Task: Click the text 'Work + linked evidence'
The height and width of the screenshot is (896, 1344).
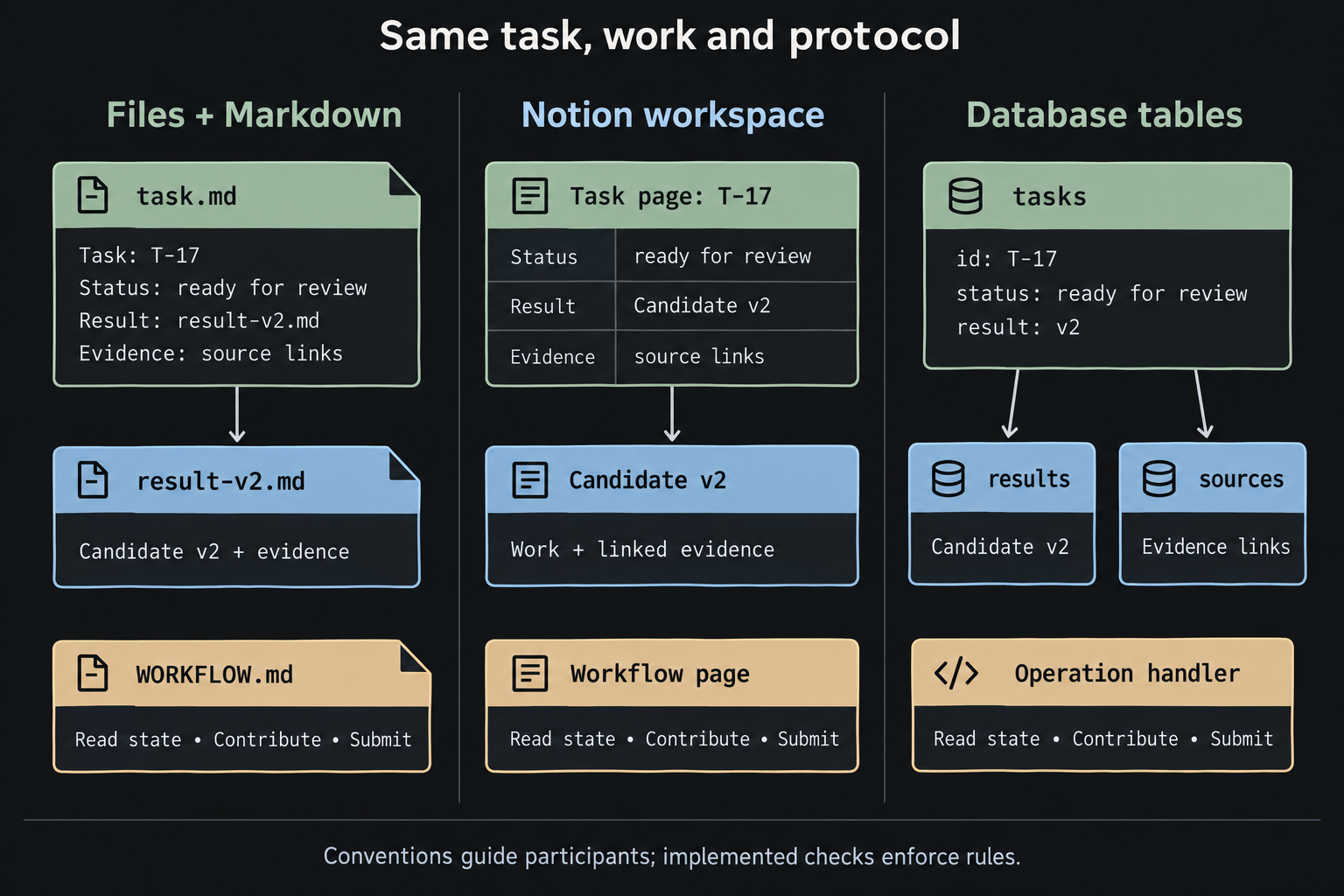Action: (642, 549)
